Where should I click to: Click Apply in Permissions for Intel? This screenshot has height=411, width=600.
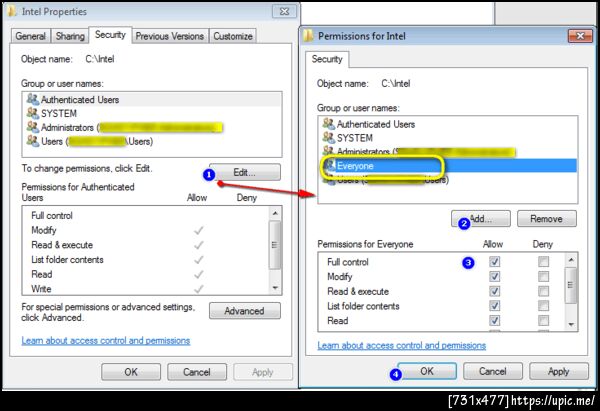pyautogui.click(x=559, y=371)
